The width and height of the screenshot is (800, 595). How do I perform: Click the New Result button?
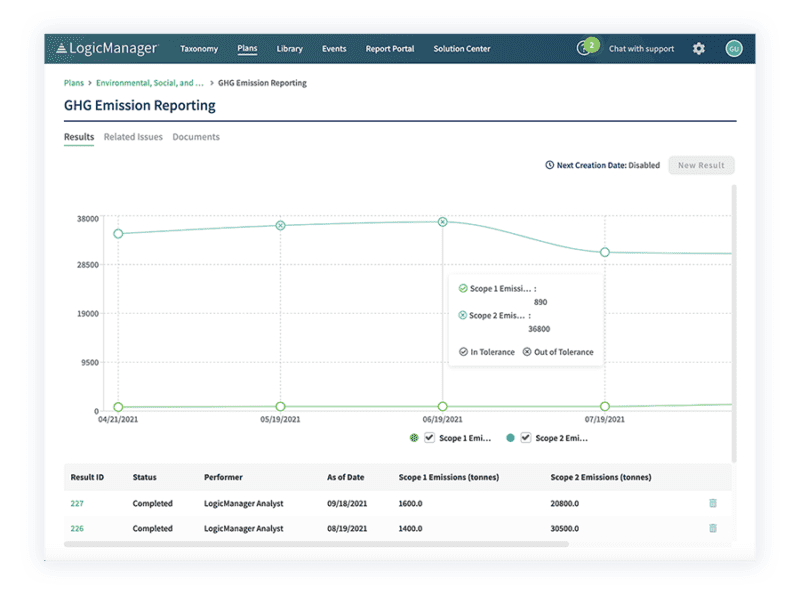click(701, 165)
